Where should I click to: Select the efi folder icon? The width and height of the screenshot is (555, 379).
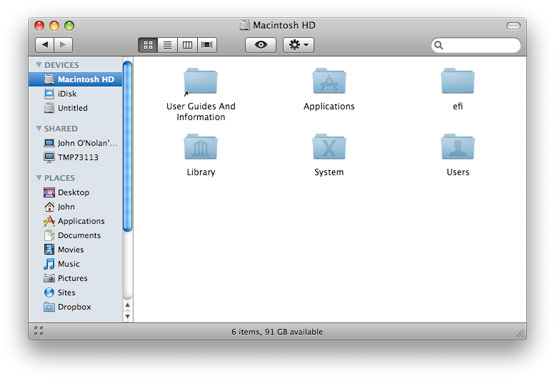coord(458,81)
